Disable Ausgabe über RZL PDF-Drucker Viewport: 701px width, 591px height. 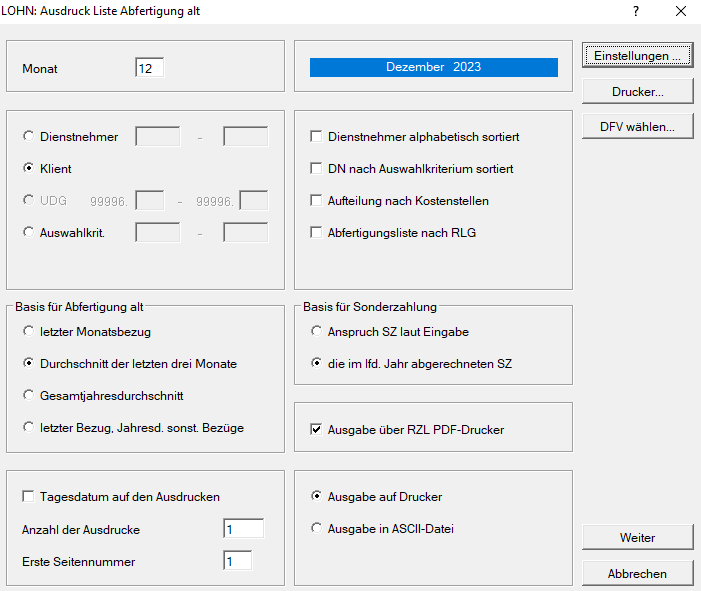pyautogui.click(x=317, y=430)
